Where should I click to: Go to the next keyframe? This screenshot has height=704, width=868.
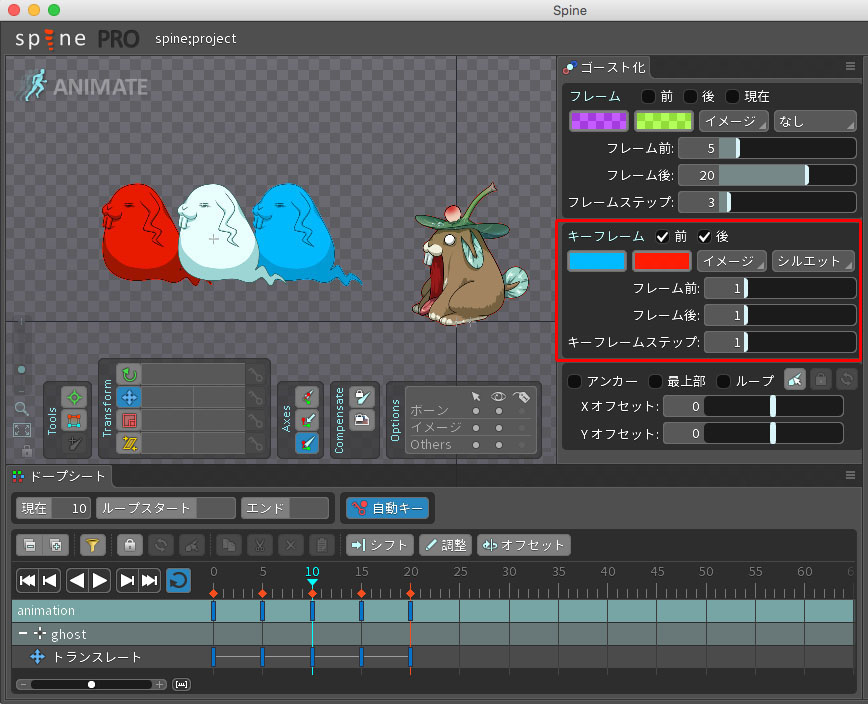click(x=127, y=580)
